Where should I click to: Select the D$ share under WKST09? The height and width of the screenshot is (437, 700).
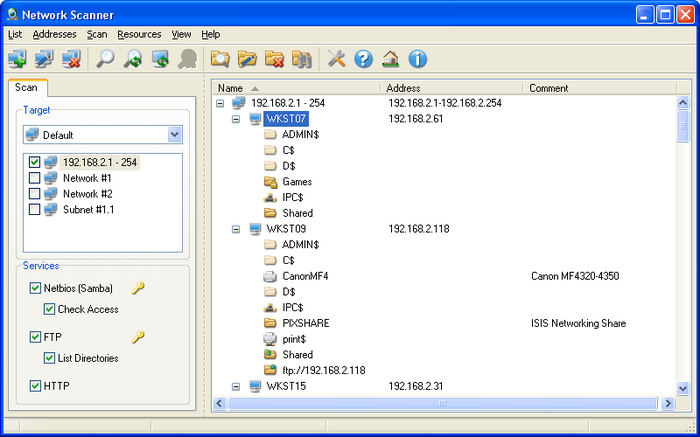pyautogui.click(x=289, y=292)
